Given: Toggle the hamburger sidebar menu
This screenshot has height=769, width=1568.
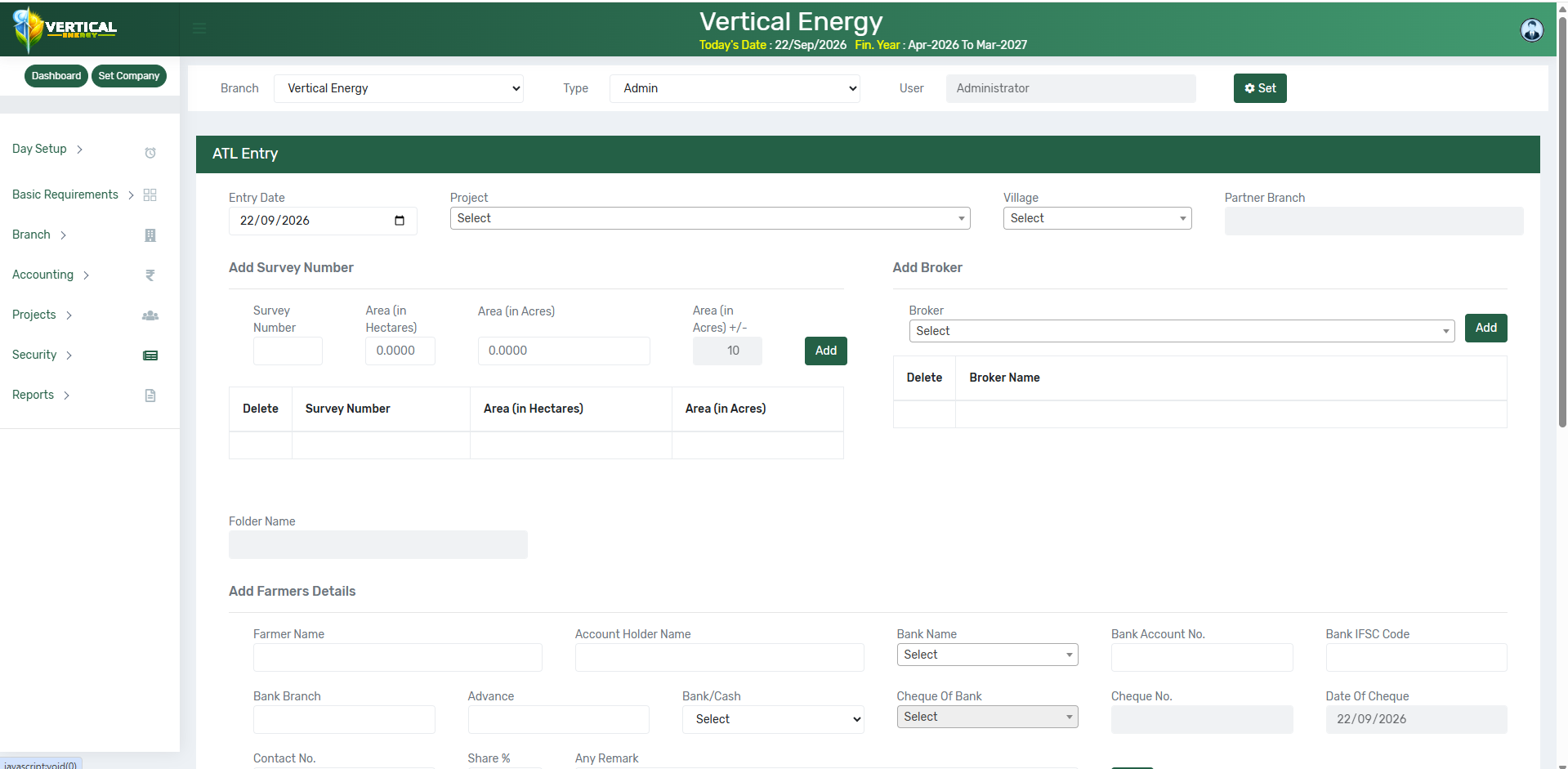Looking at the screenshot, I should click(199, 29).
